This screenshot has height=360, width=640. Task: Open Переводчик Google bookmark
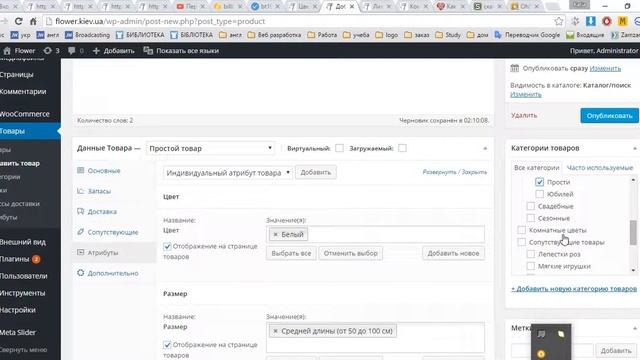tap(527, 35)
